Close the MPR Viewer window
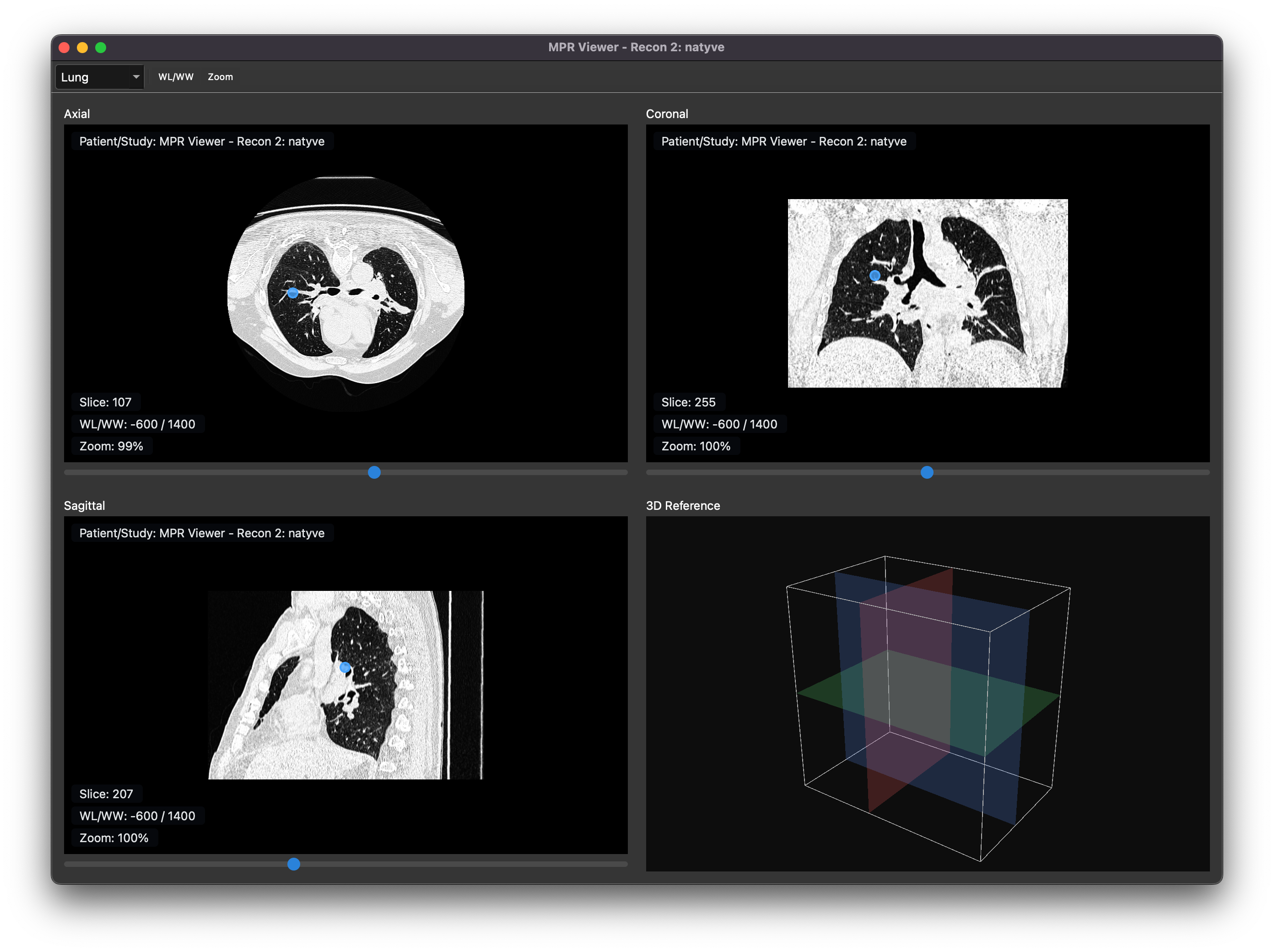 65,47
